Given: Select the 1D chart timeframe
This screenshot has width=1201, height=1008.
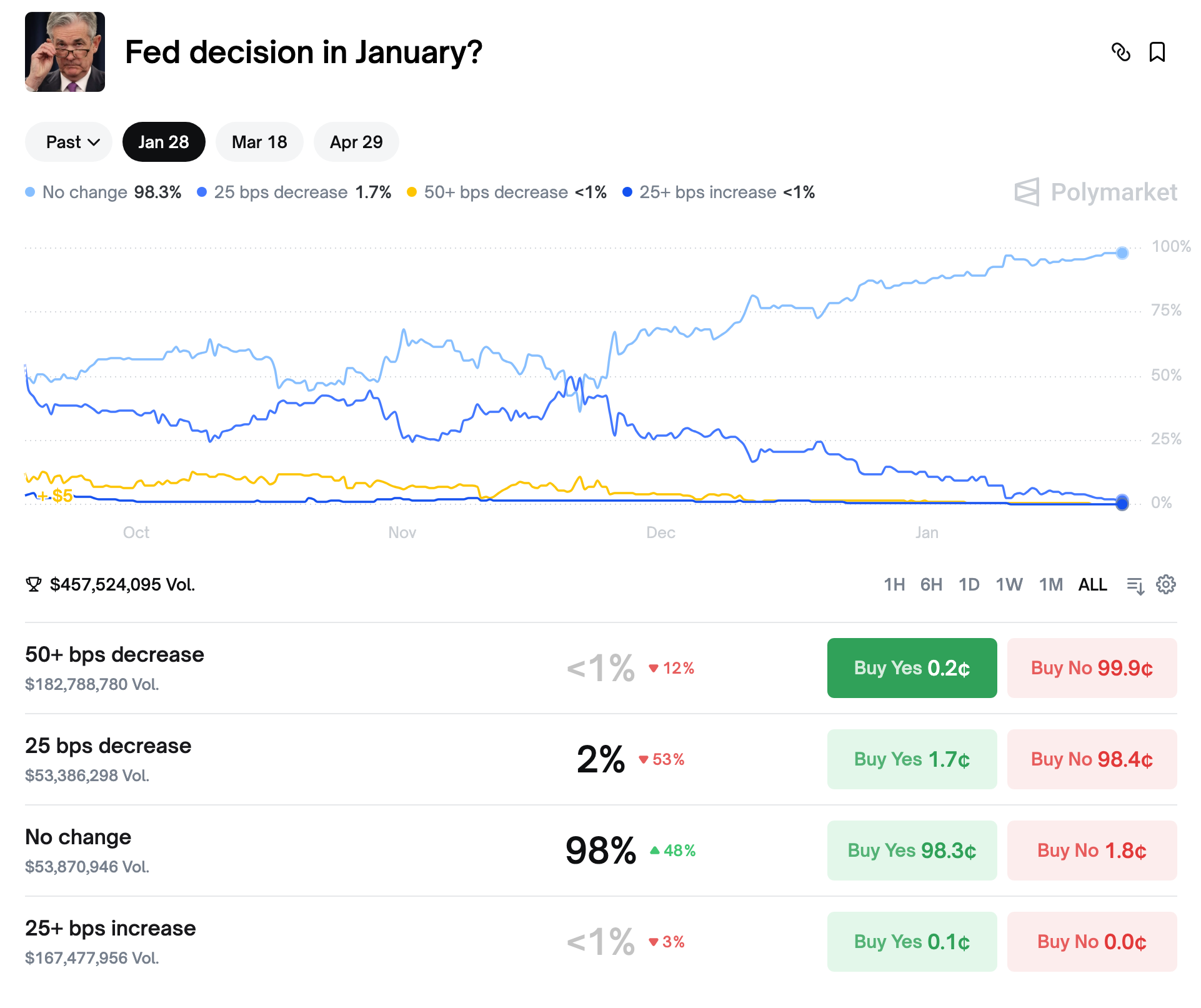Looking at the screenshot, I should click(x=970, y=584).
